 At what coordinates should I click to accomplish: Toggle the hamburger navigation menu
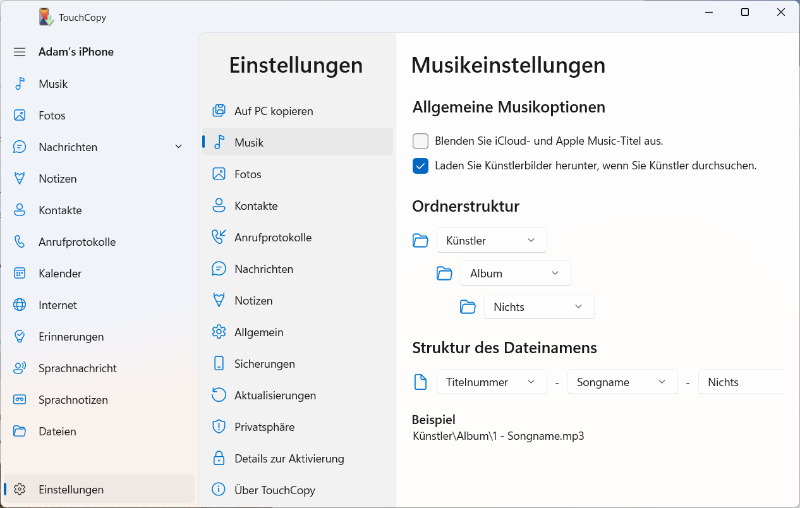click(x=19, y=52)
